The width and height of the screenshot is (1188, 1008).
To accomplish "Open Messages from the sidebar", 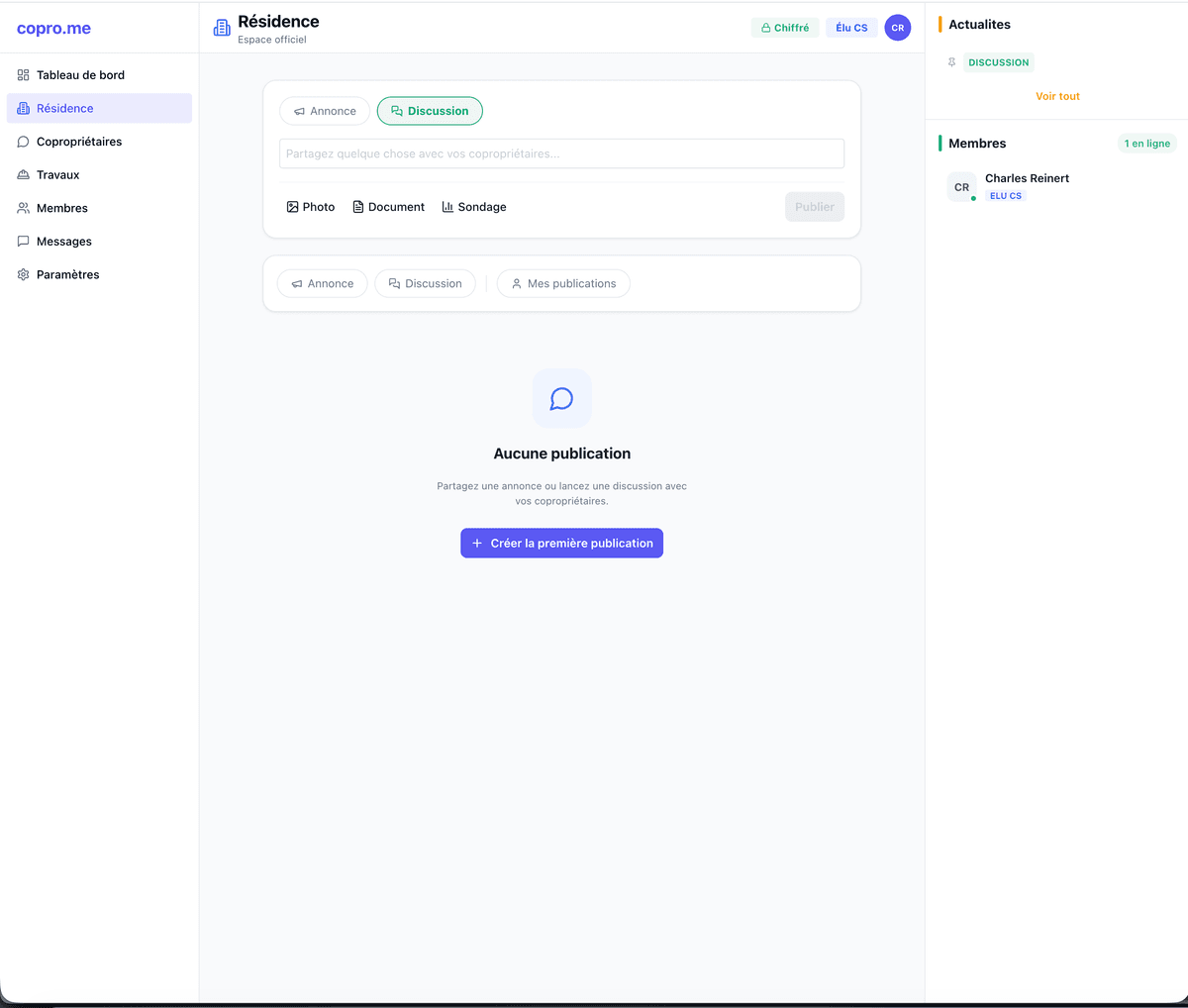I will point(63,242).
